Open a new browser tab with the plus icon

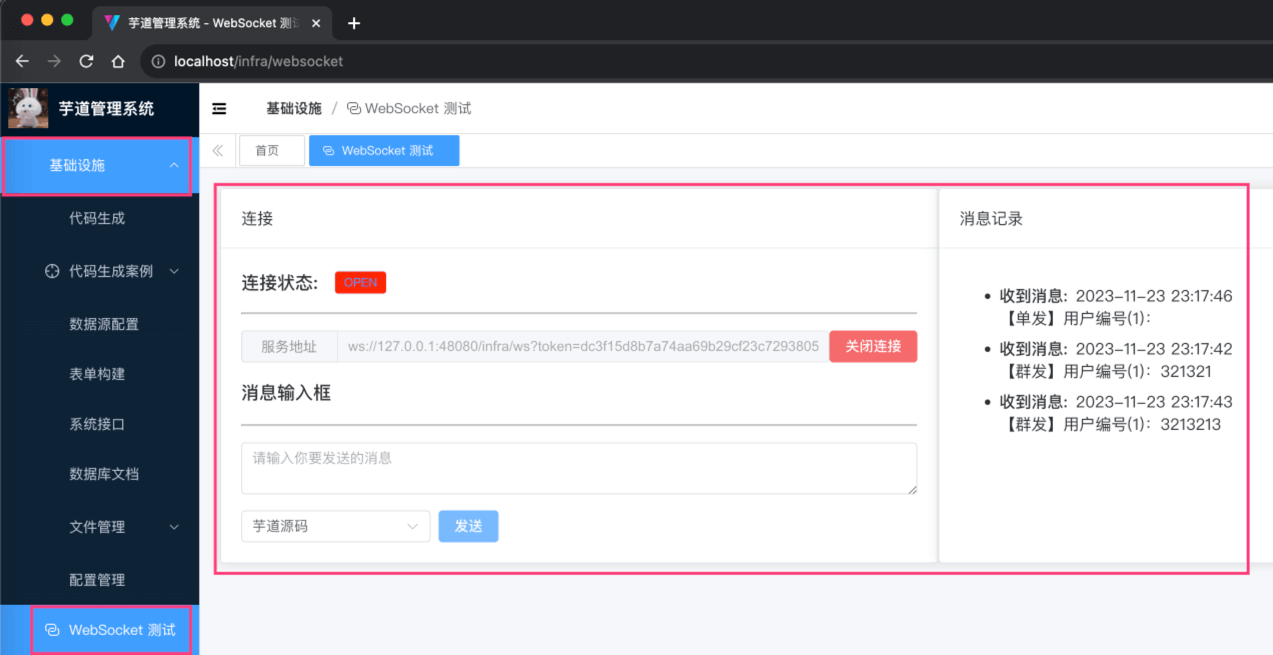coord(353,22)
